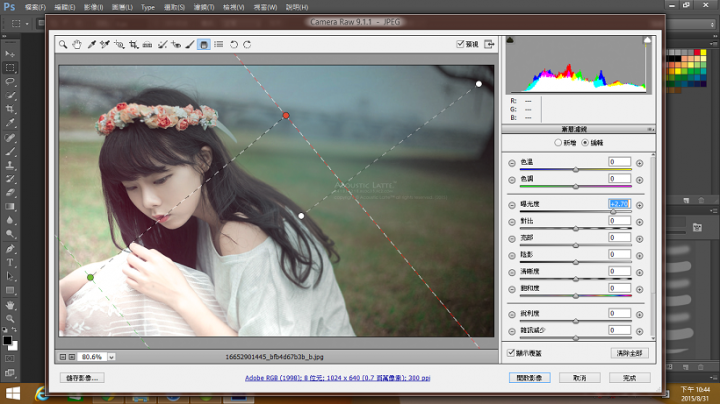Open Internet Explorer from taskbar
The image size is (720, 404).
pyautogui.click(x=42, y=394)
